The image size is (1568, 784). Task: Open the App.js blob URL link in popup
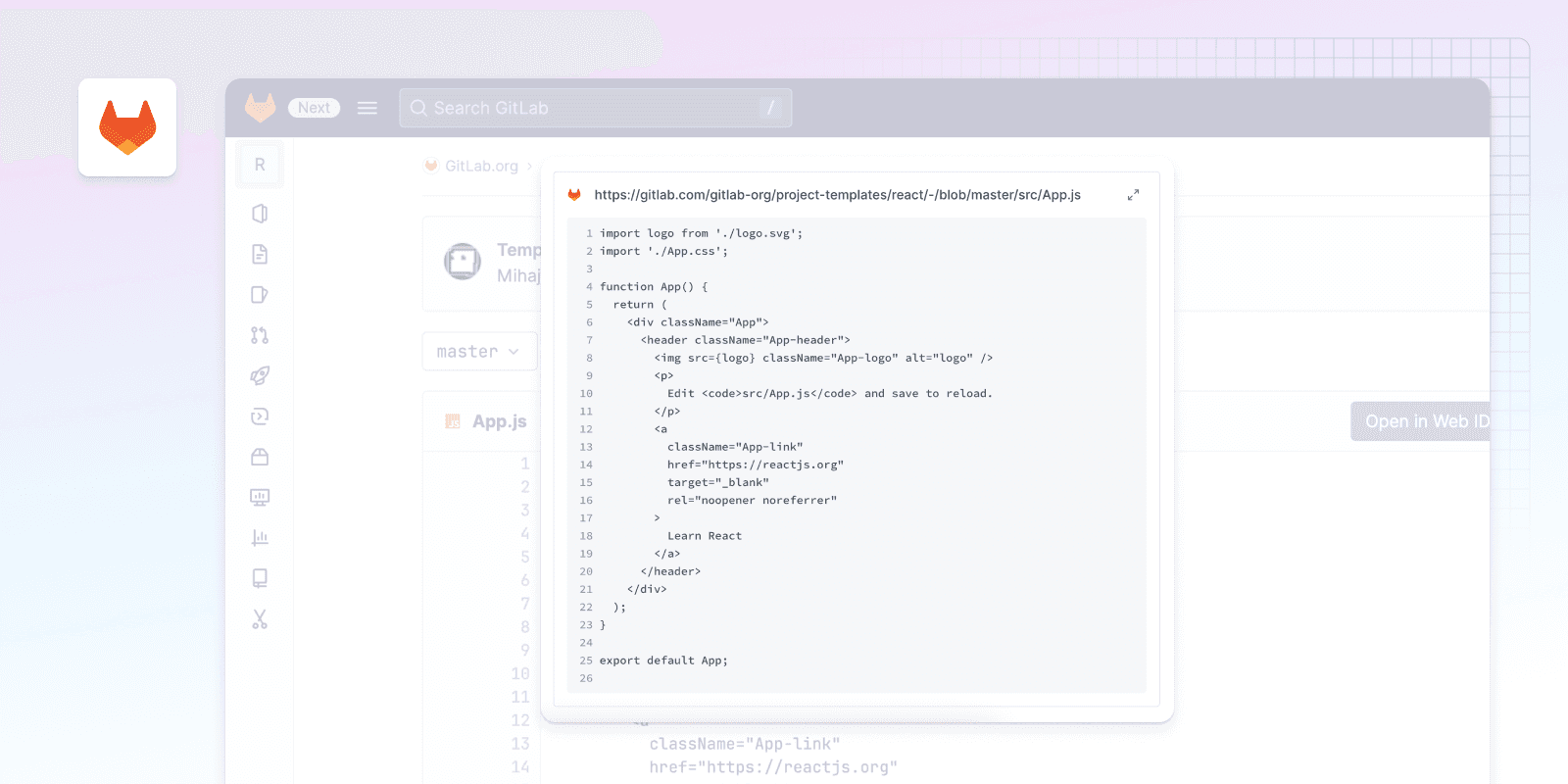coord(837,195)
